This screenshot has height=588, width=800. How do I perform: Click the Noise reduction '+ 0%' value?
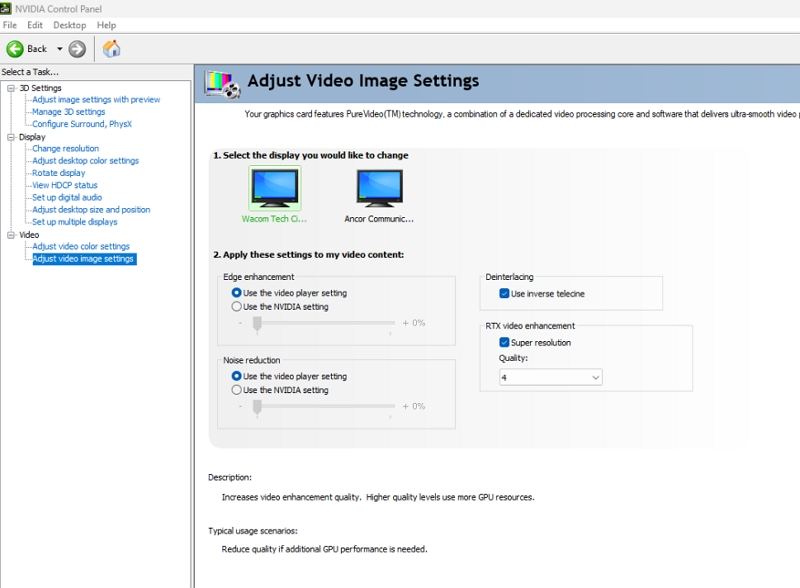pos(414,406)
